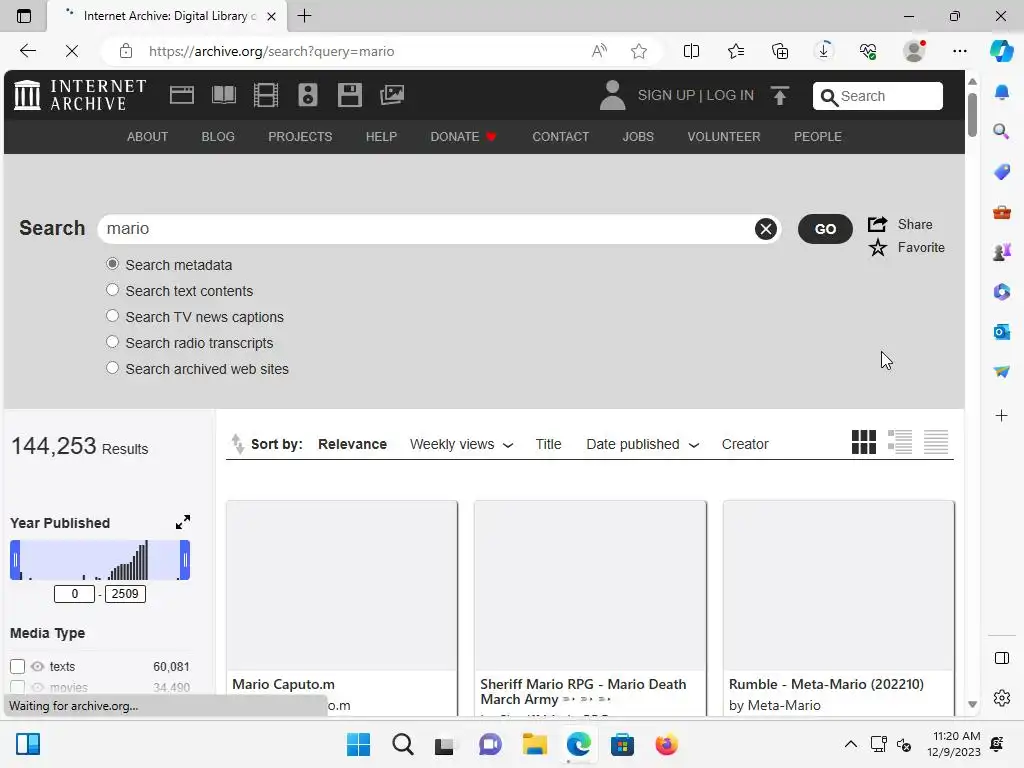Select Search text contents radio button
Viewport: 1024px width, 768px height.
pos(112,289)
